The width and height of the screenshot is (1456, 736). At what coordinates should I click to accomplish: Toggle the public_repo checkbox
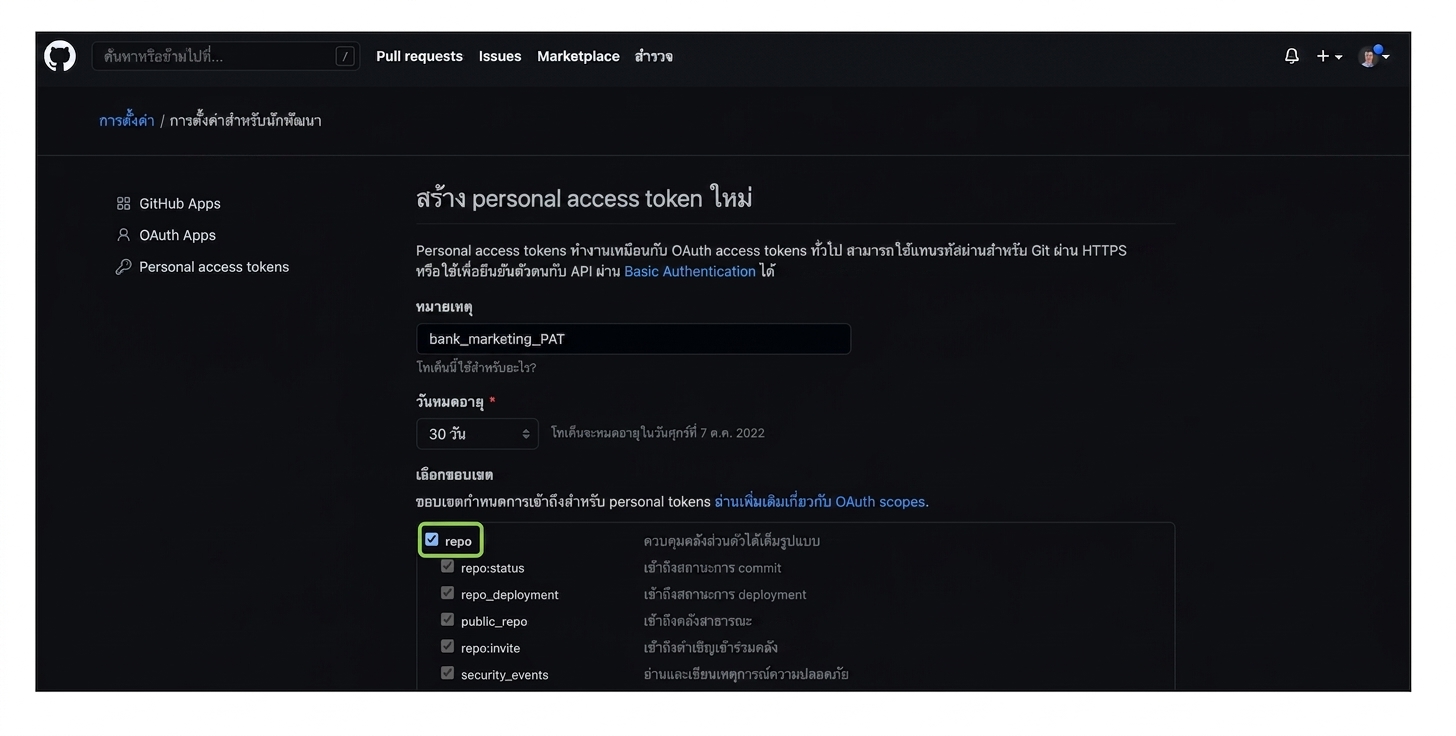pyautogui.click(x=447, y=620)
